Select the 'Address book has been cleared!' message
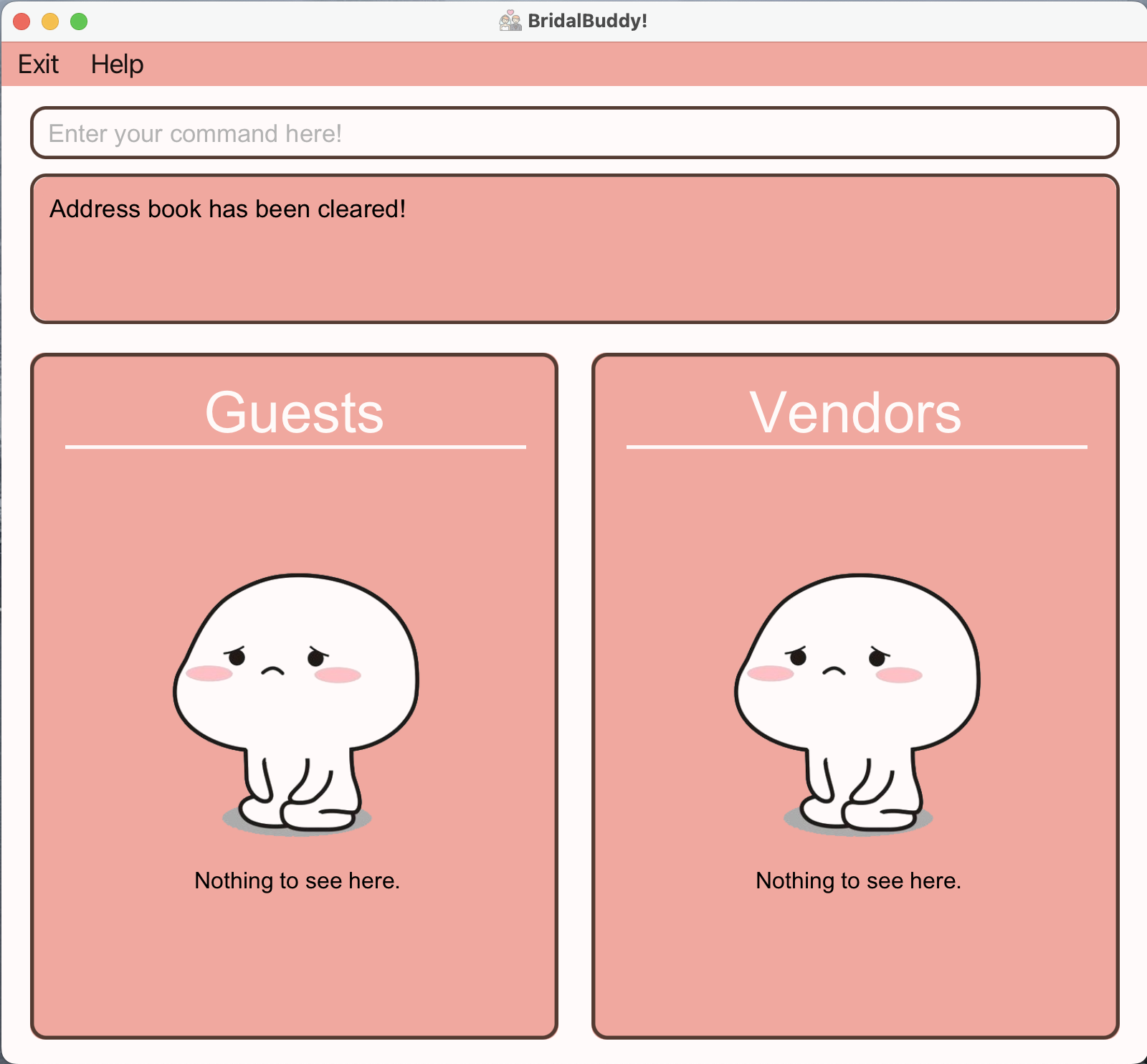Screen dimensions: 1147x1064 tap(227, 209)
